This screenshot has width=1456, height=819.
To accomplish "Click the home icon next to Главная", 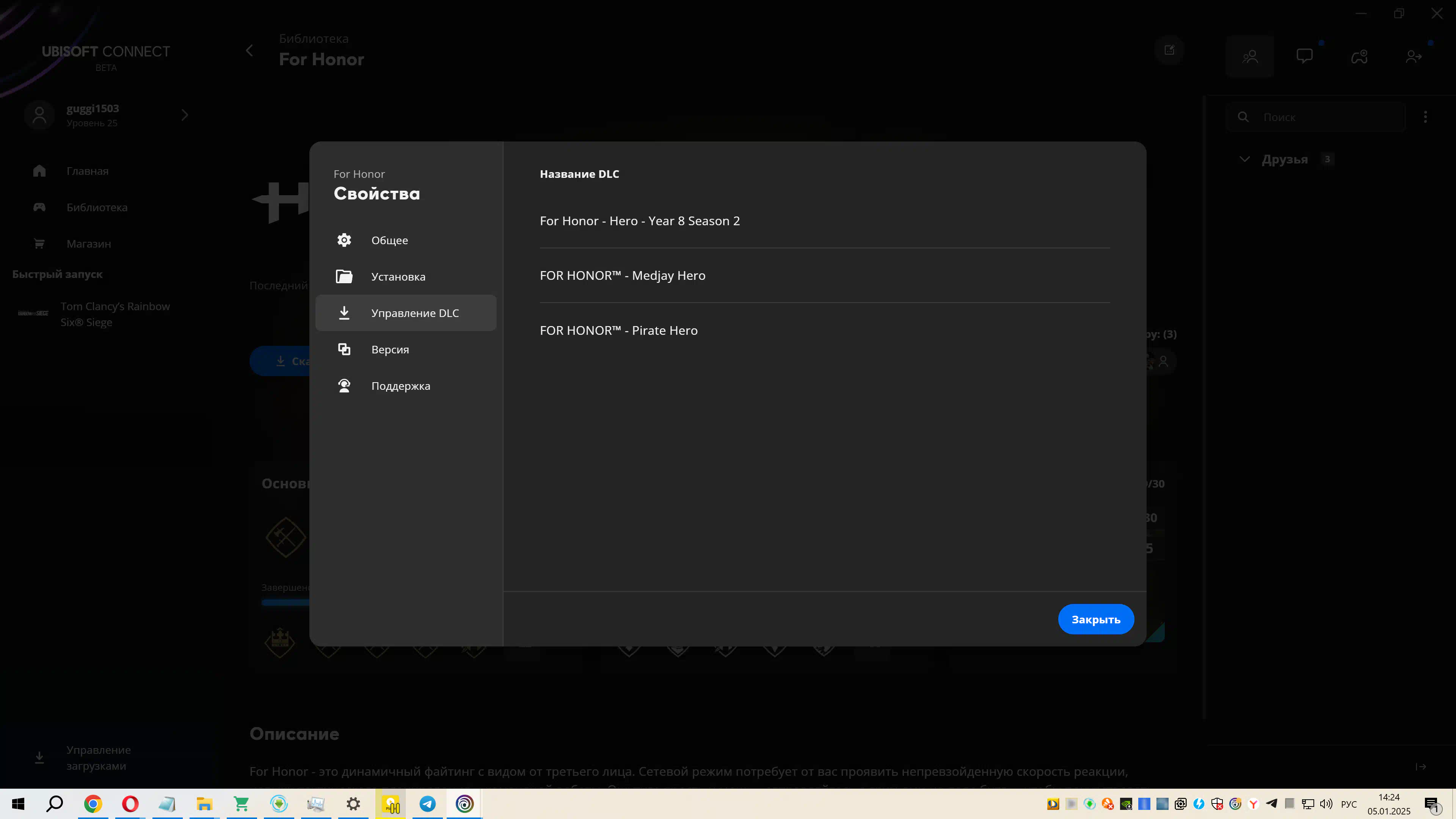I will (39, 171).
